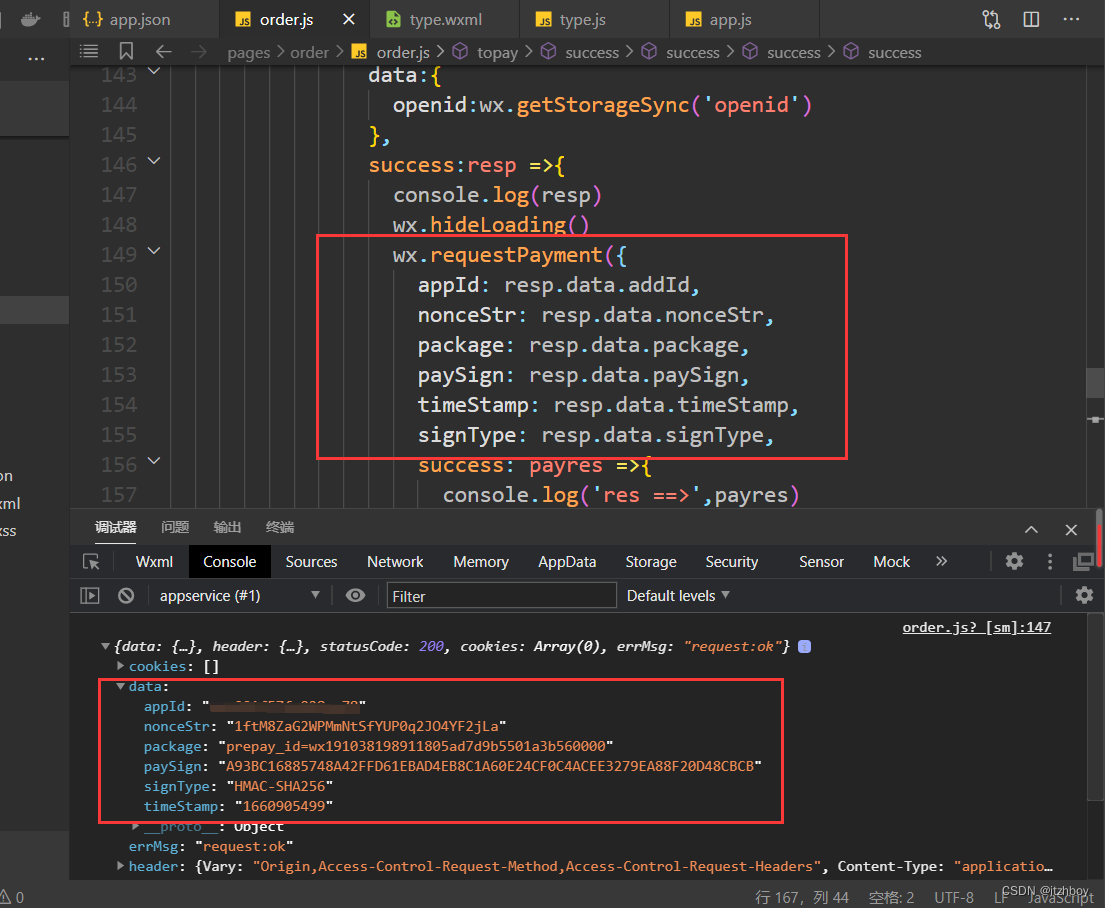Switch to the 终端 panel tab
The height and width of the screenshot is (908, 1105).
280,527
